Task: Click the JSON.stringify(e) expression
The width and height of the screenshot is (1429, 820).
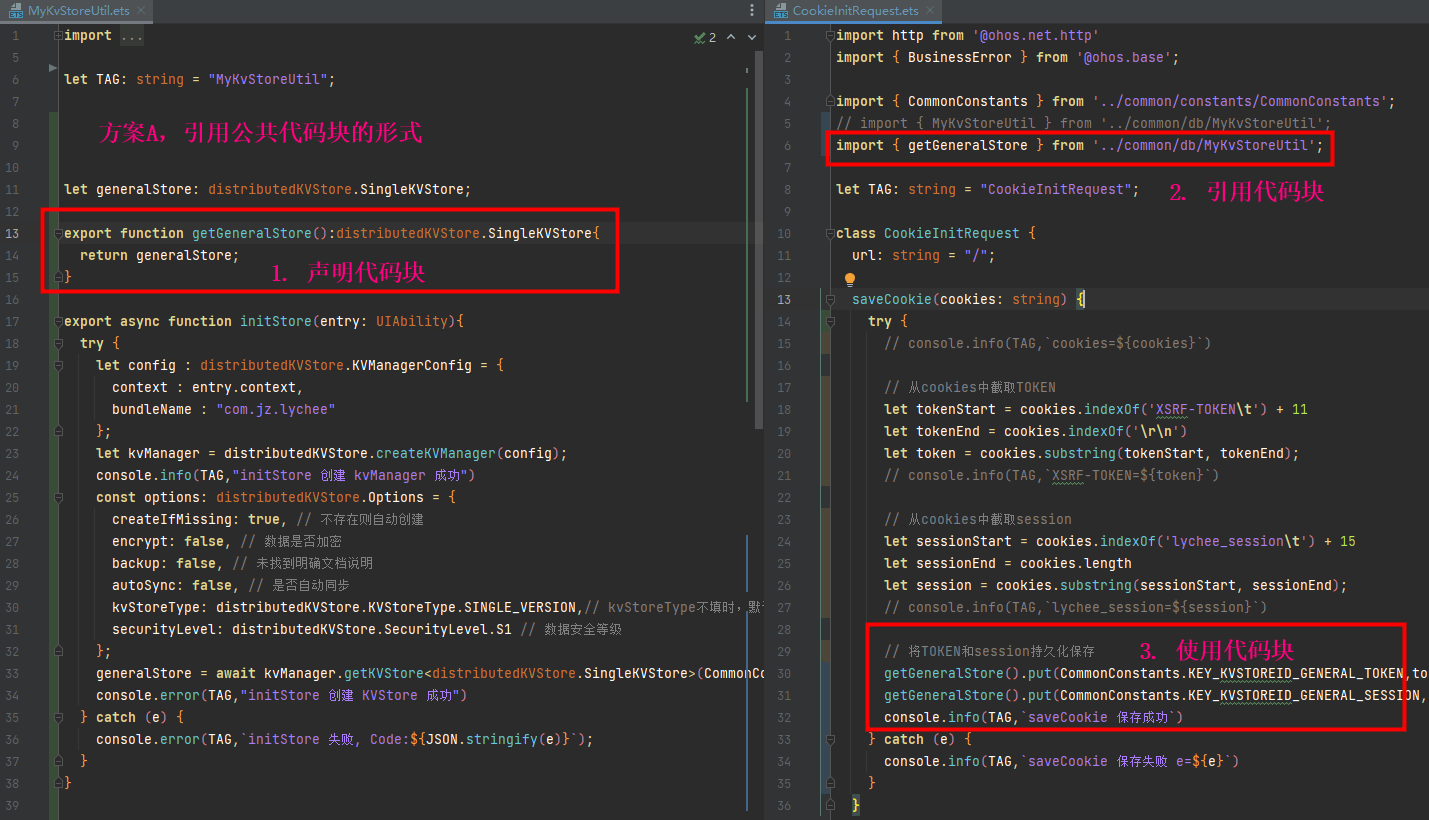Action: tap(497, 739)
